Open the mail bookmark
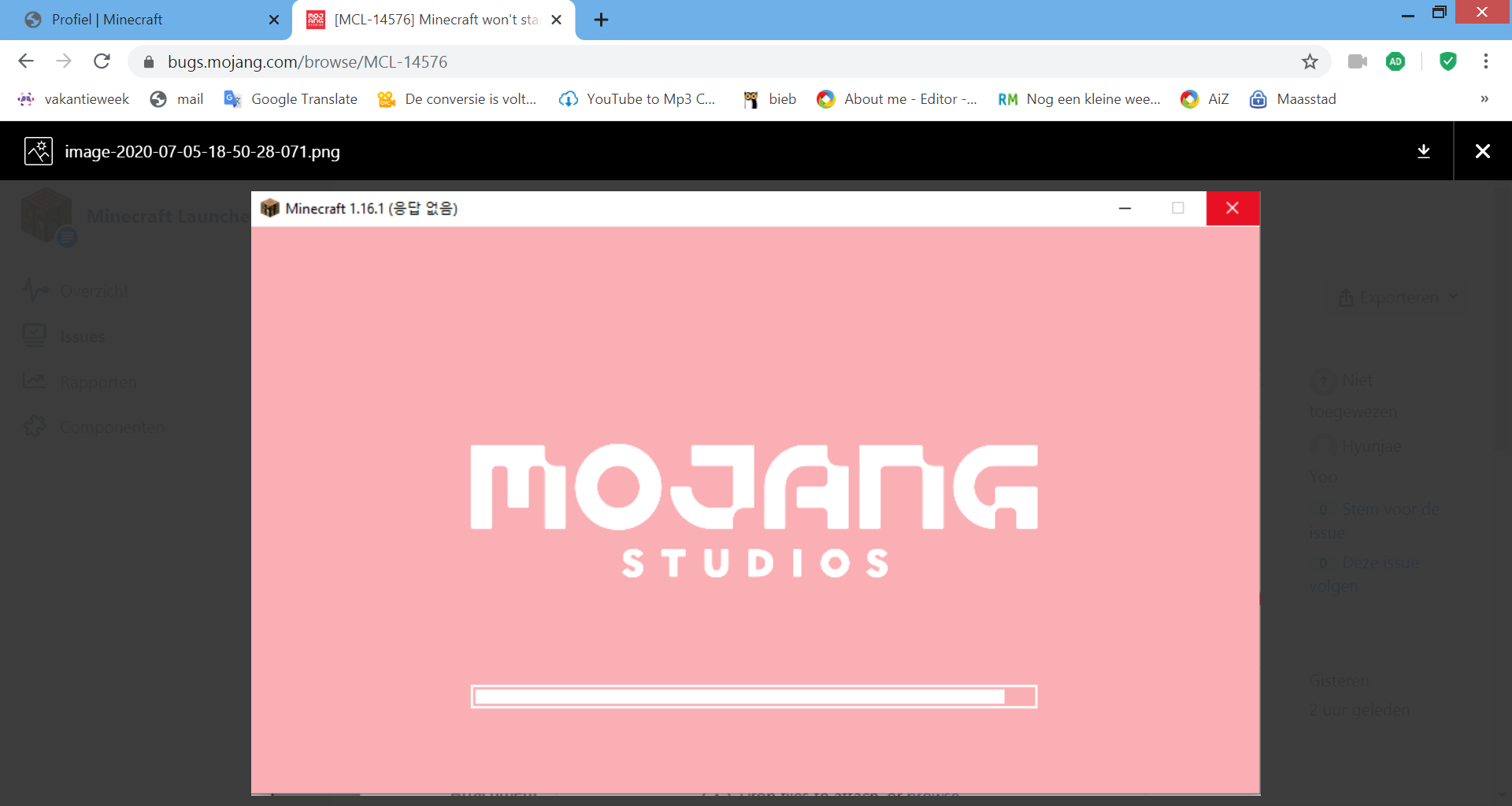 click(176, 99)
